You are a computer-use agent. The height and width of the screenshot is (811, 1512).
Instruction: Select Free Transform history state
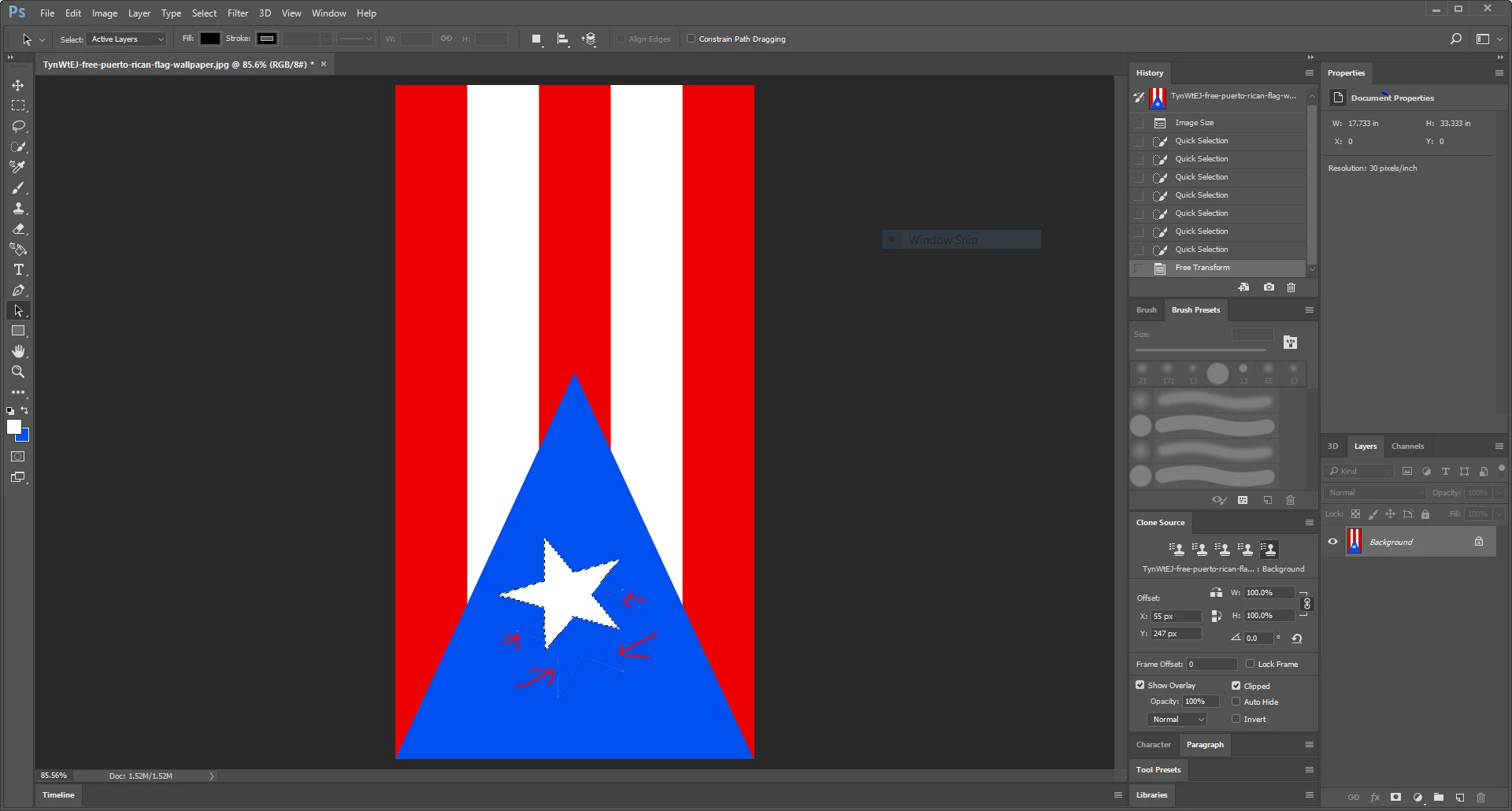1217,268
